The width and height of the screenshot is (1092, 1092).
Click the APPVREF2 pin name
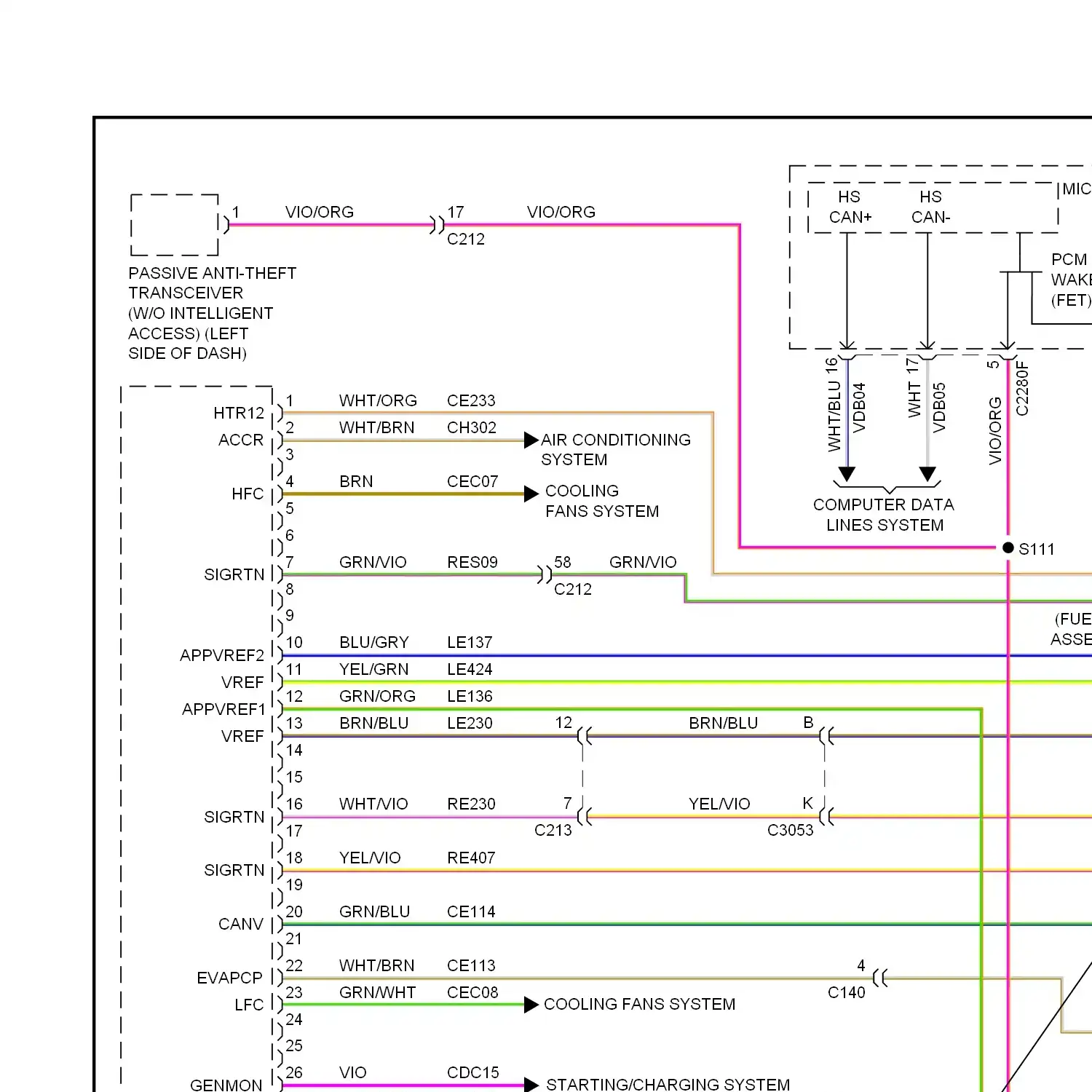(x=222, y=656)
